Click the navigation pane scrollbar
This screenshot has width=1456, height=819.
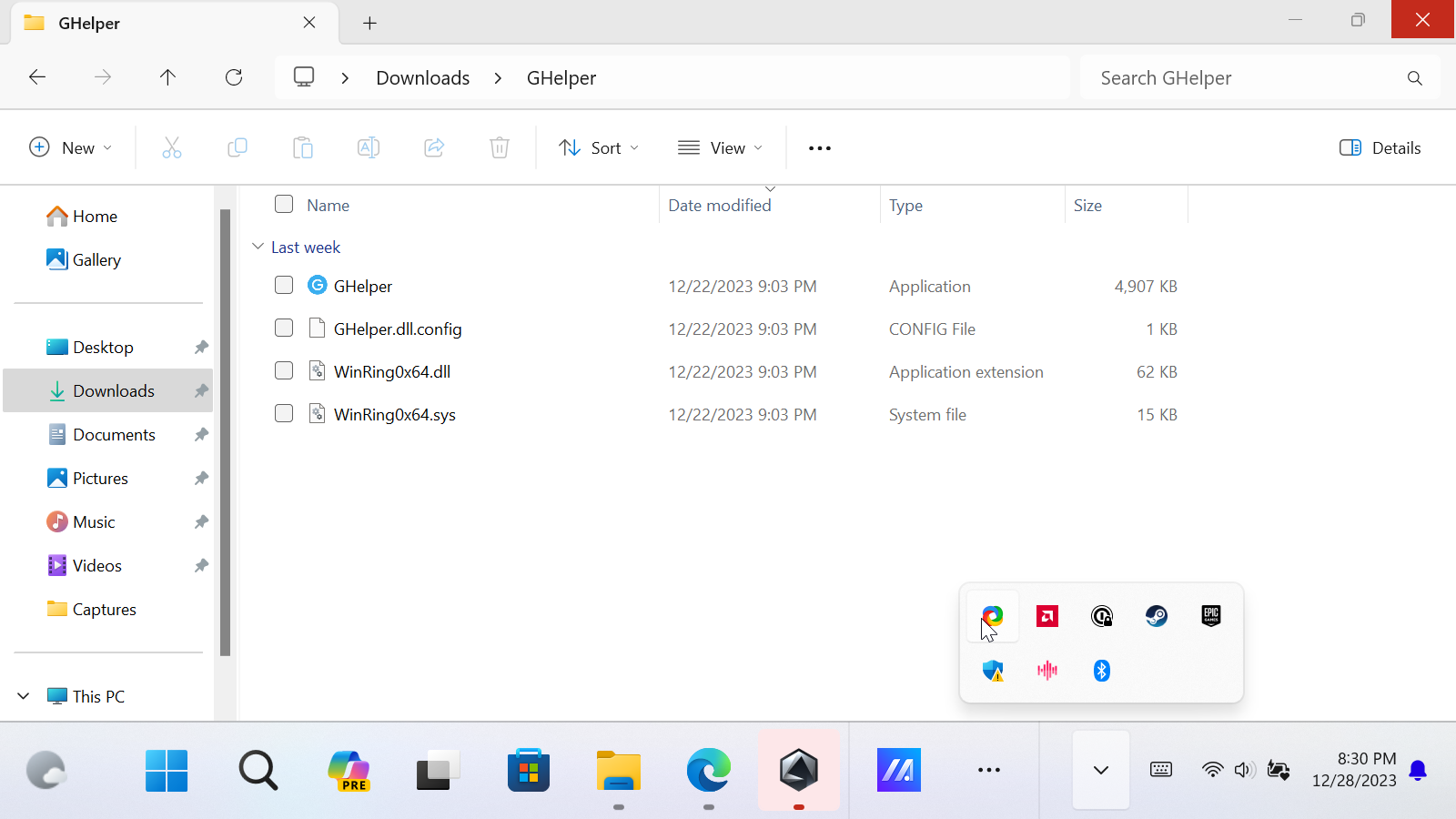coord(225,432)
